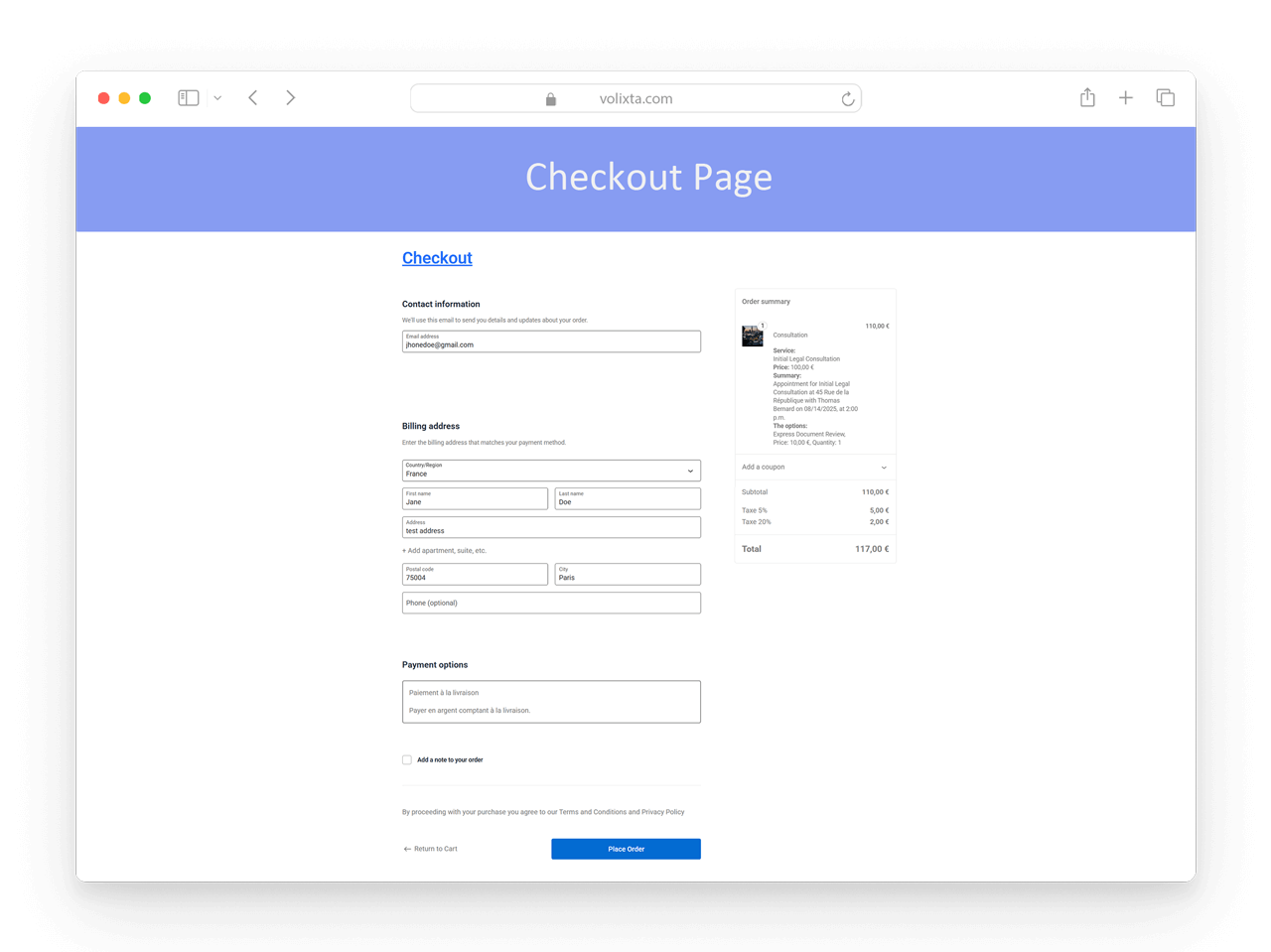The height and width of the screenshot is (952, 1271).
Task: Edit the City field
Action: 628,574
